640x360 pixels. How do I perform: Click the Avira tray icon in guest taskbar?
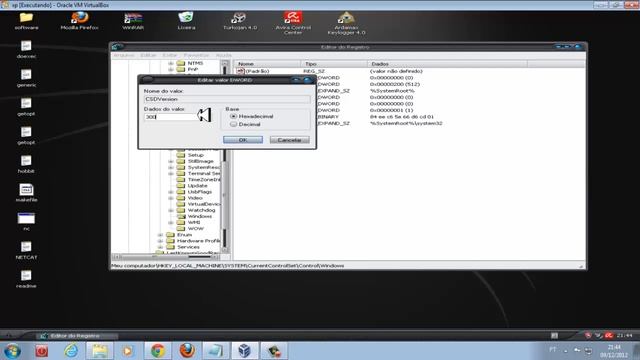click(x=609, y=336)
